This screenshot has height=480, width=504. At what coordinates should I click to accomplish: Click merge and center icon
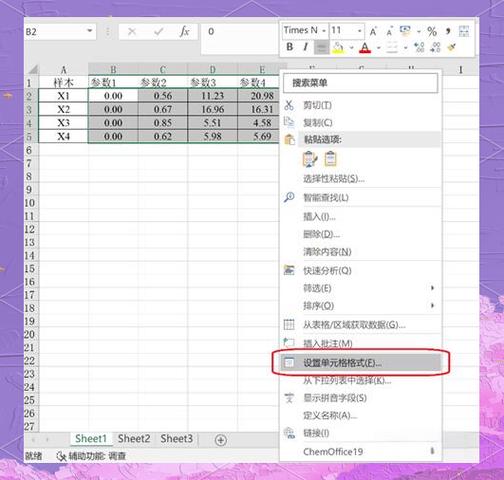pos(464,31)
